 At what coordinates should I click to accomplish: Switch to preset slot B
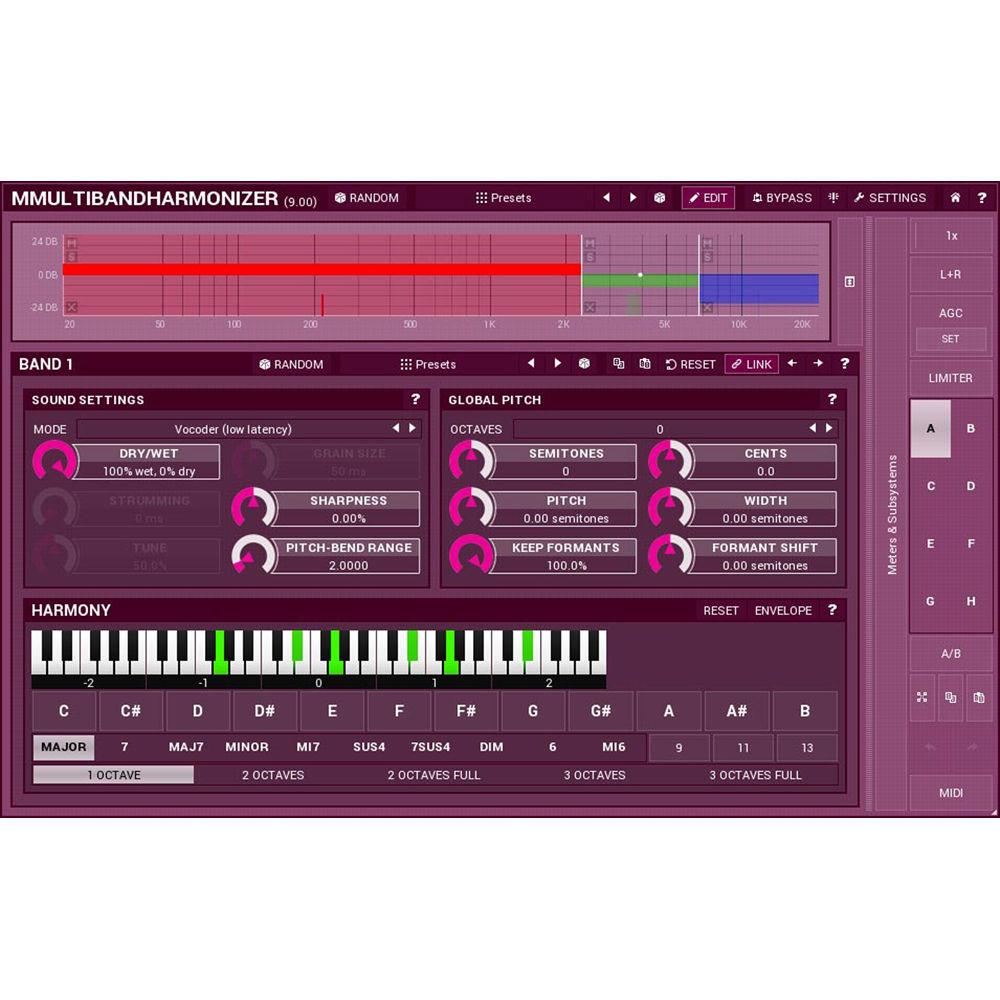[969, 428]
